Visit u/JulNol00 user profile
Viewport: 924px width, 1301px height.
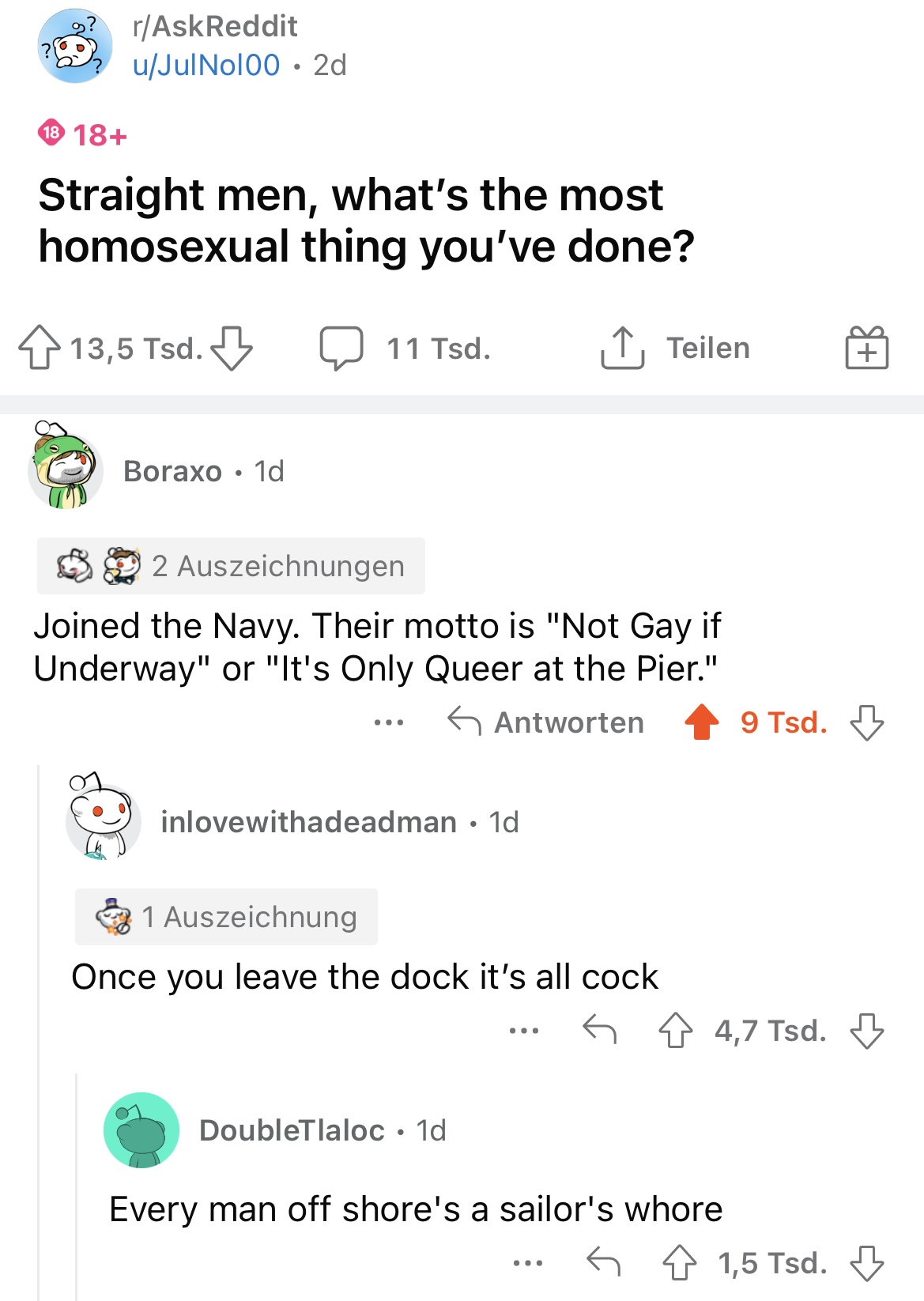206,65
